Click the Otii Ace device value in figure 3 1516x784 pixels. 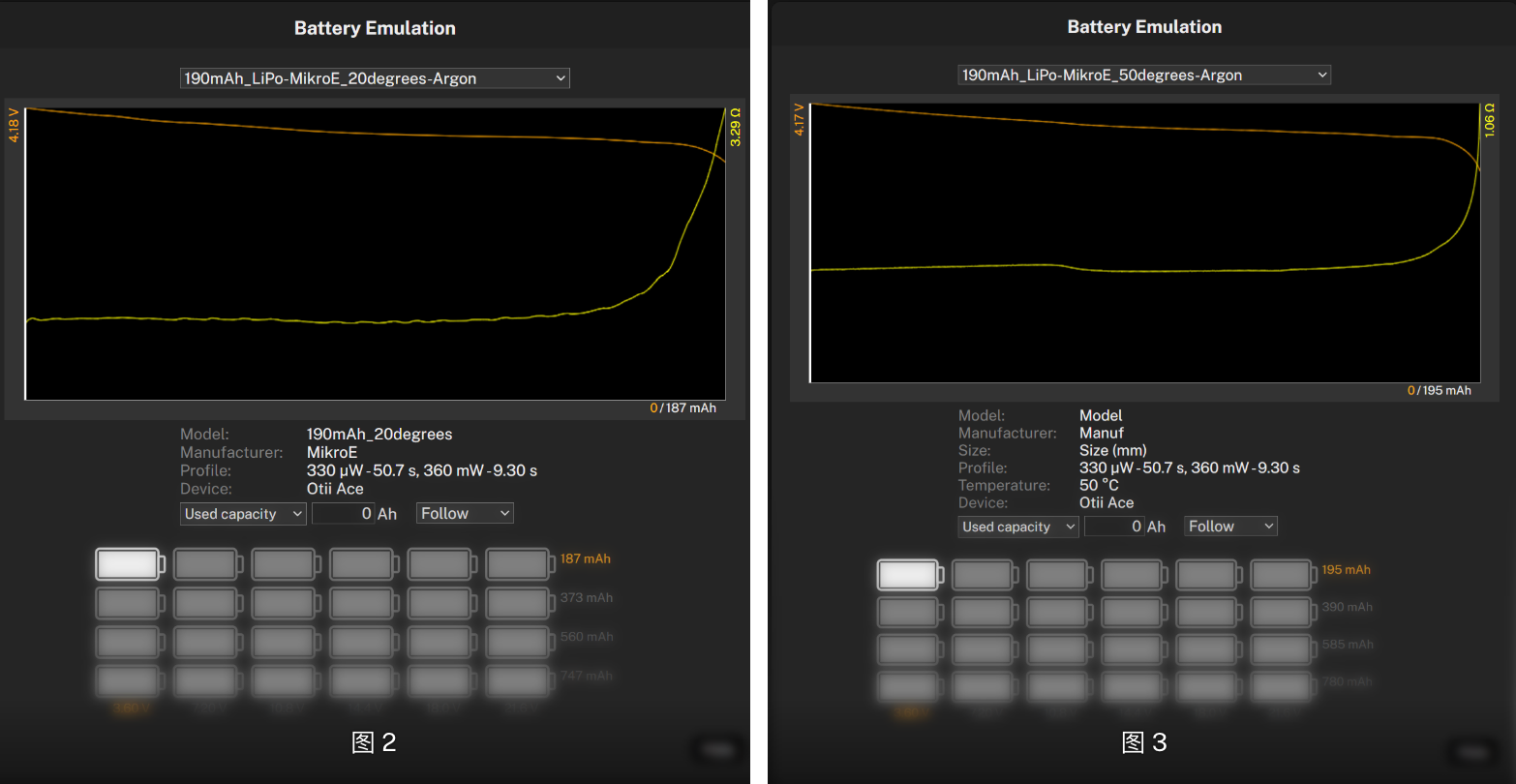pyautogui.click(x=1107, y=502)
